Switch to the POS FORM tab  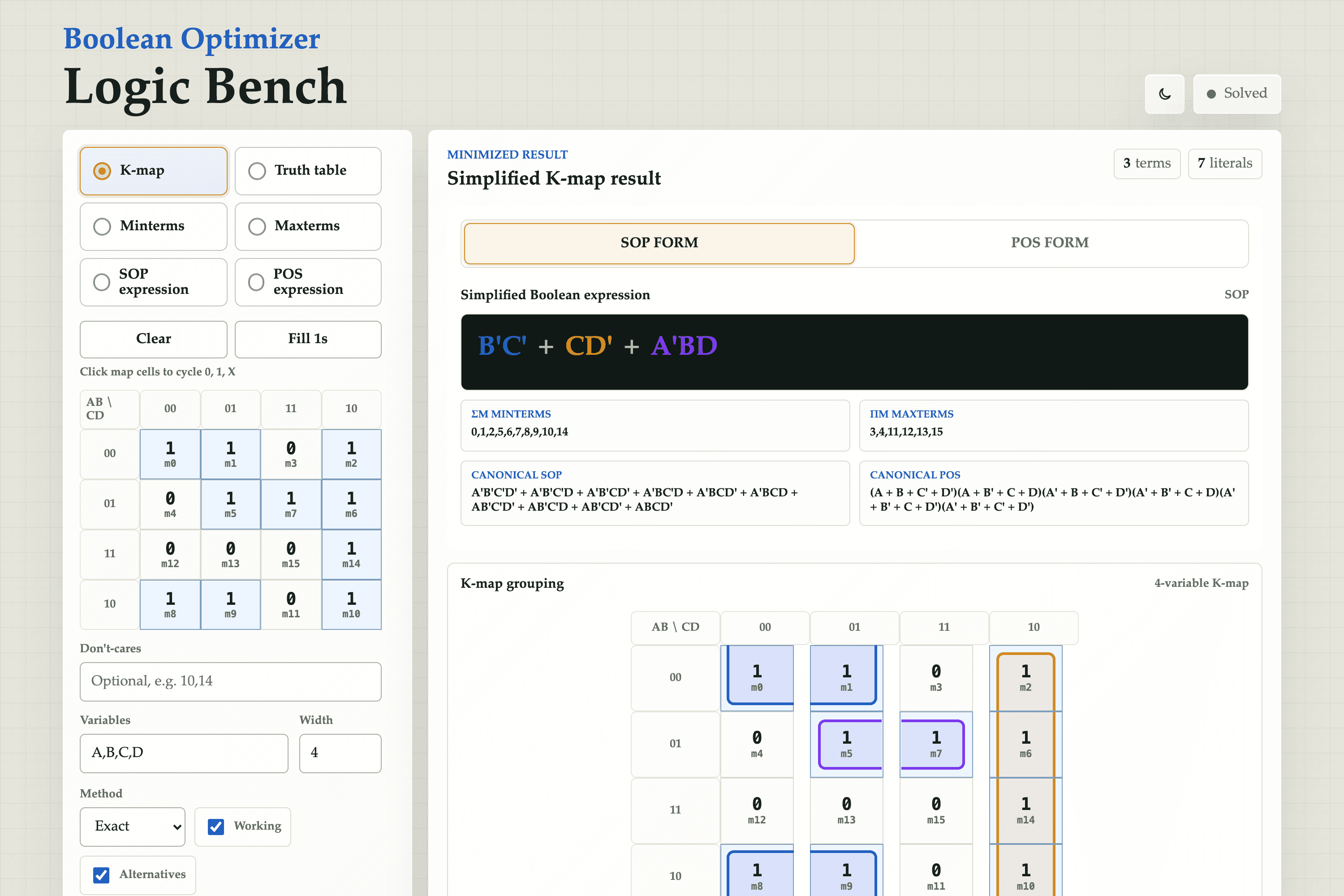1050,243
